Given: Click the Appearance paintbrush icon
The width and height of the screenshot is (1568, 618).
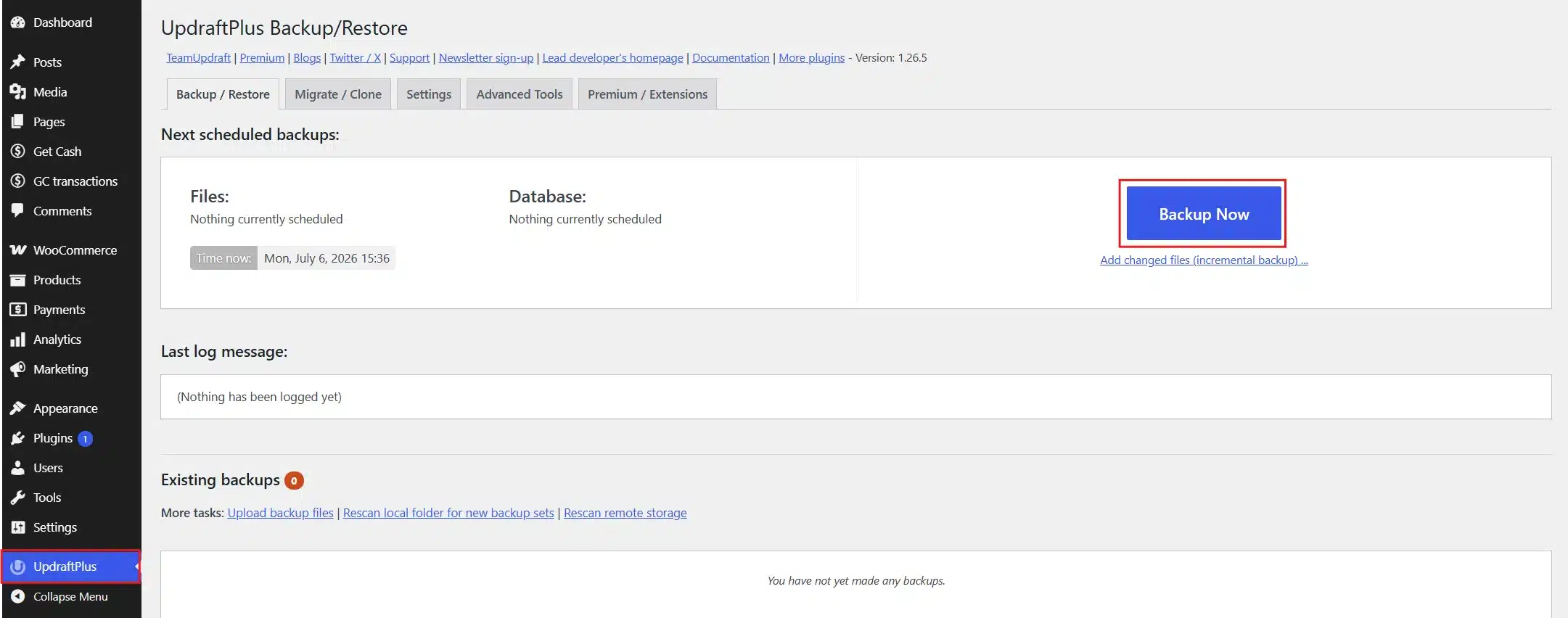Looking at the screenshot, I should tap(17, 408).
